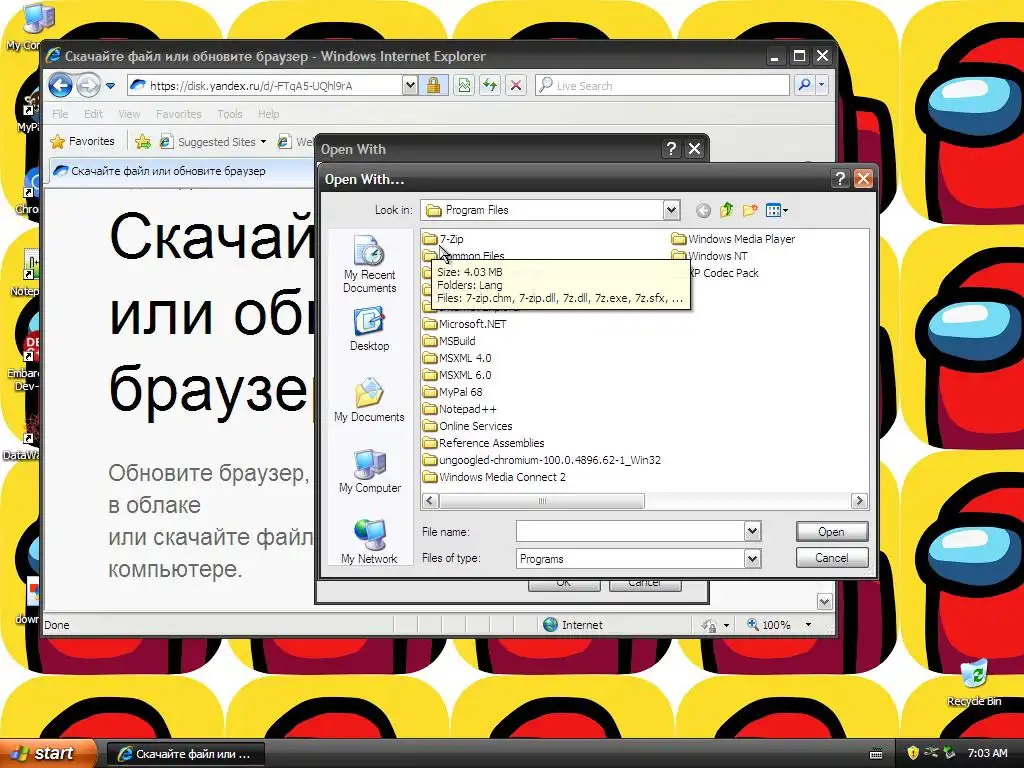1024x768 pixels.
Task: Select the Online Services folder
Action: pyautogui.click(x=468, y=426)
